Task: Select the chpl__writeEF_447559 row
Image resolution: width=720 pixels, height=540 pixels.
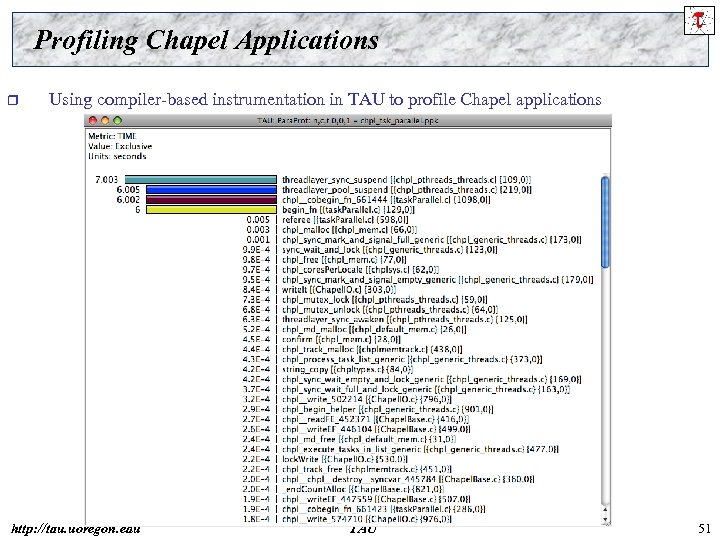Action: (x=376, y=499)
